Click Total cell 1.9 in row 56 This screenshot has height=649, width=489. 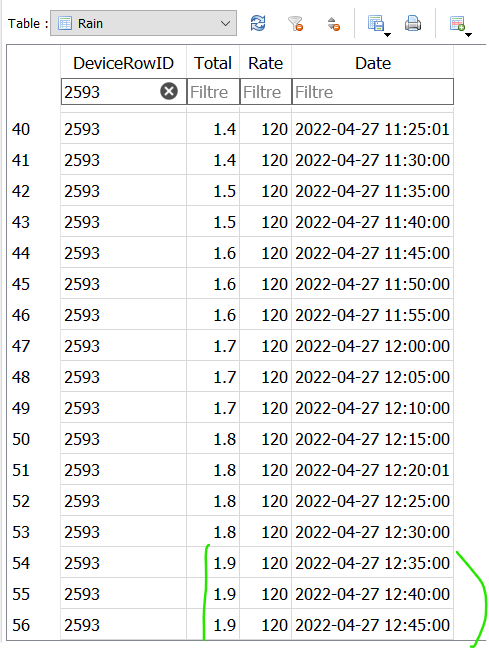213,625
